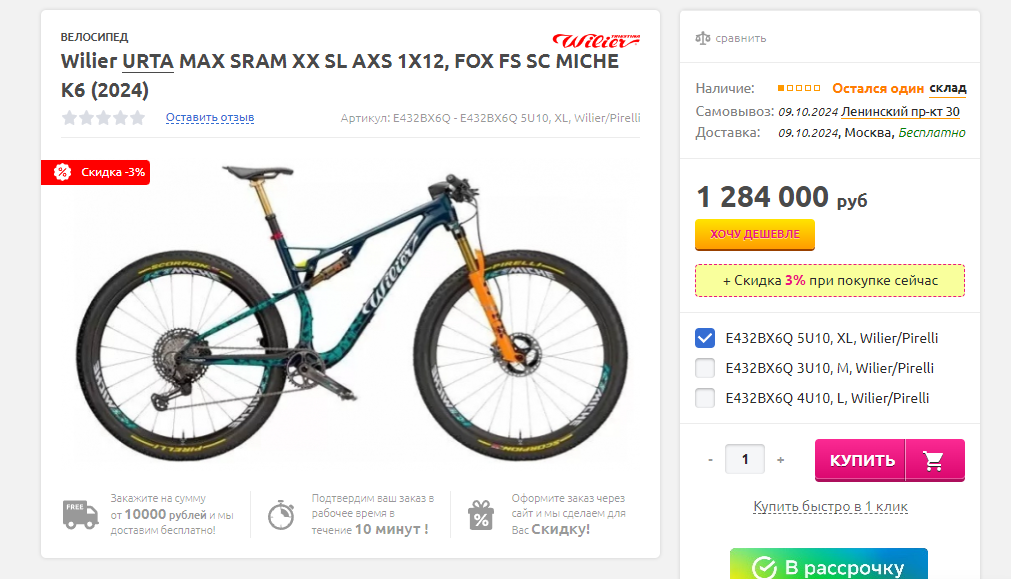Image resolution: width=1011 pixels, height=579 pixels.
Task: Click the checkmark icon on installment banner
Action: [765, 568]
